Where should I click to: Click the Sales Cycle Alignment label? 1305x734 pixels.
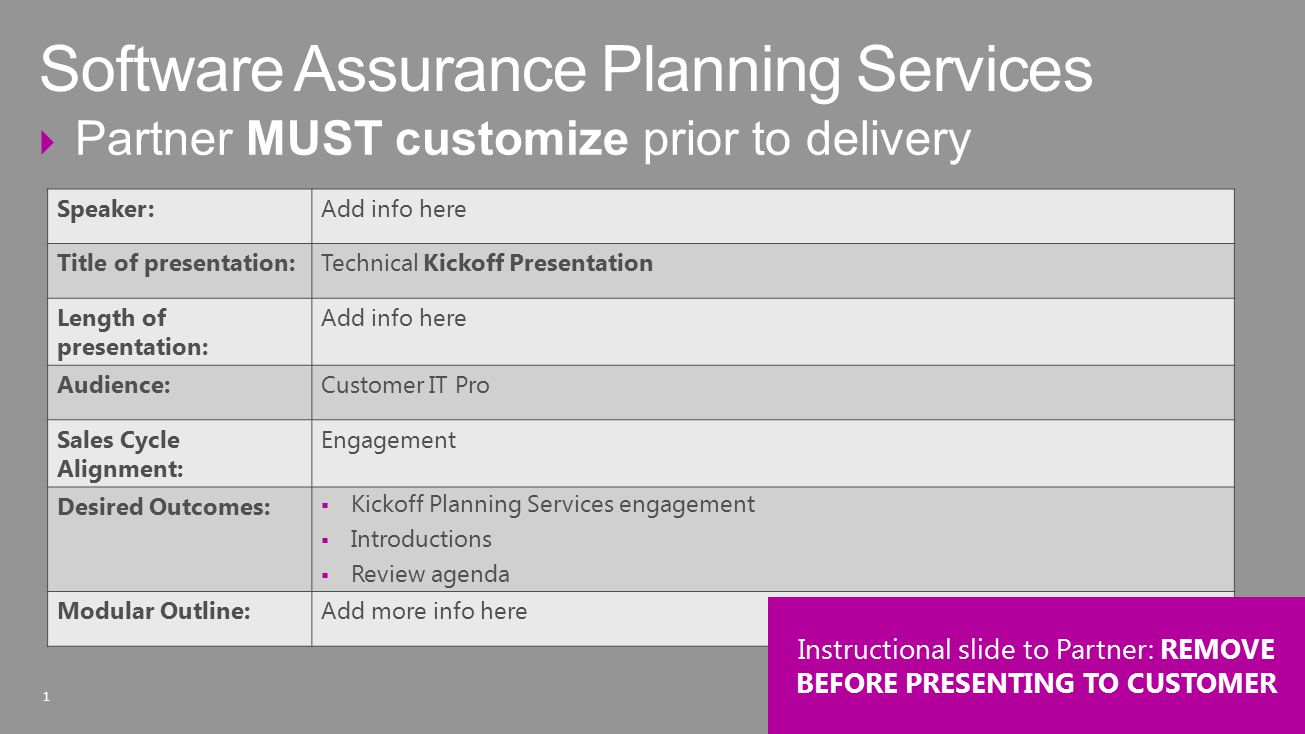[x=118, y=454]
